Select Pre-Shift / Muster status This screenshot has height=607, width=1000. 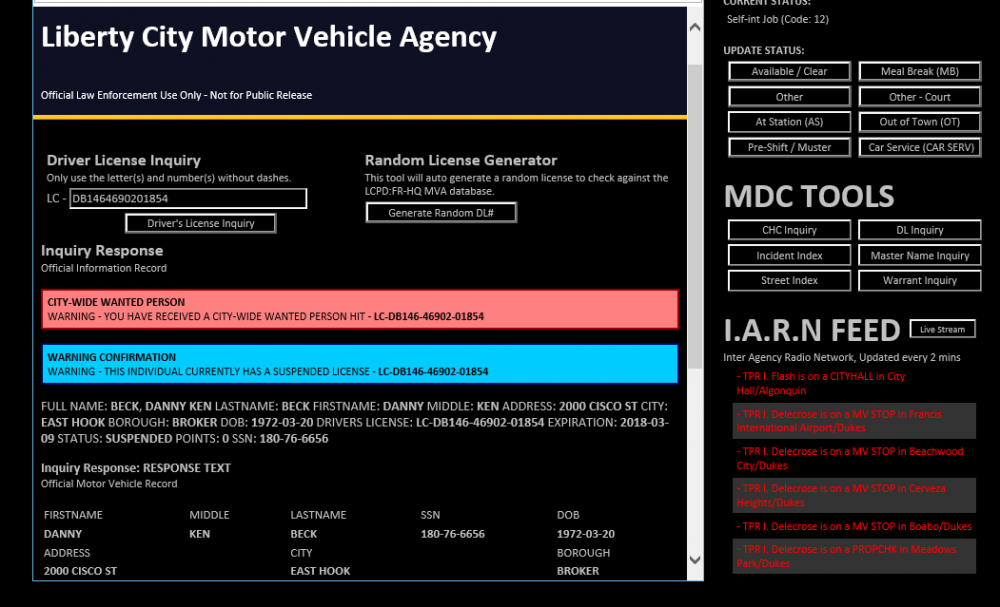(x=789, y=147)
